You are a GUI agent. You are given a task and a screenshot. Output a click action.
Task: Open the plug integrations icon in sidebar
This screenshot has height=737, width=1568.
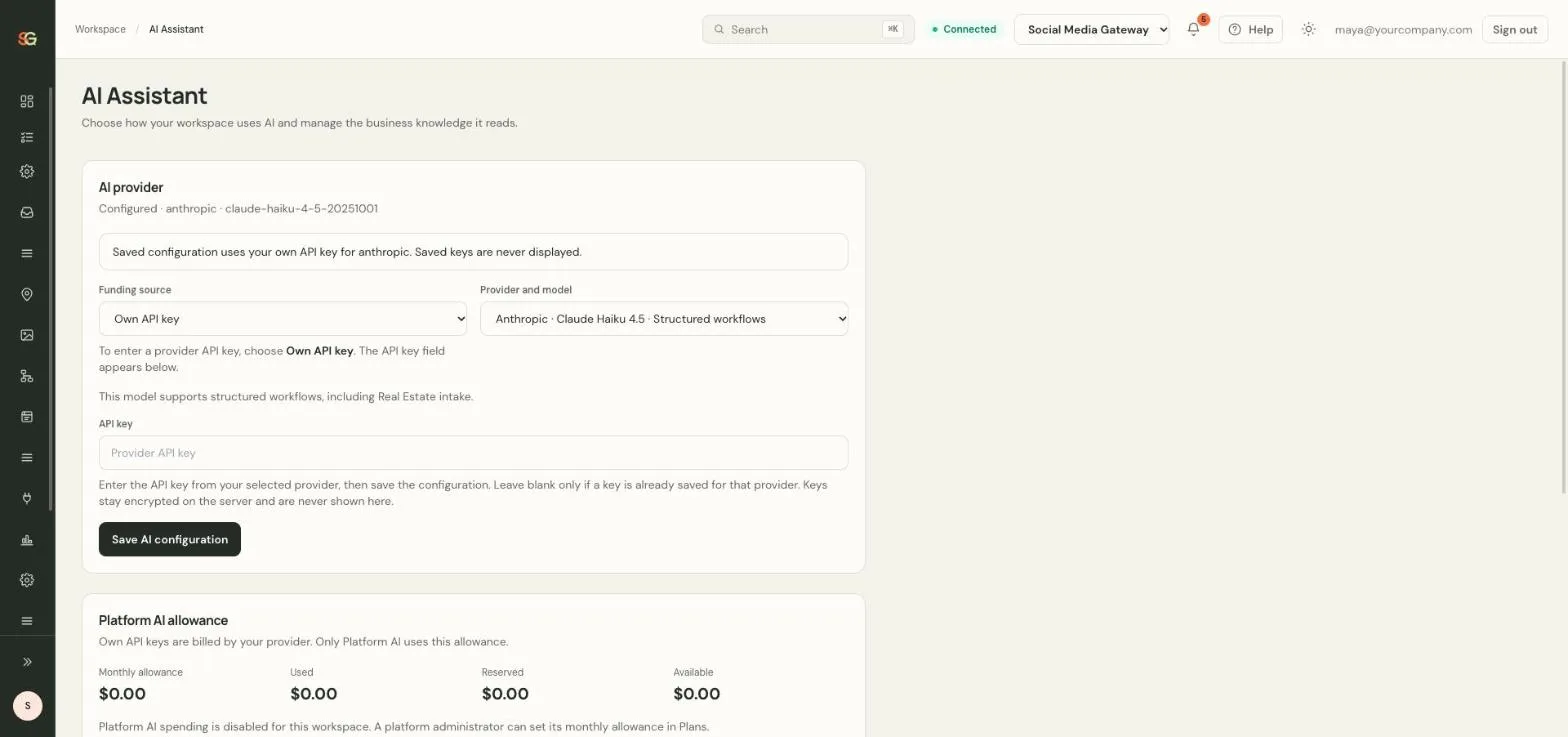coord(27,498)
